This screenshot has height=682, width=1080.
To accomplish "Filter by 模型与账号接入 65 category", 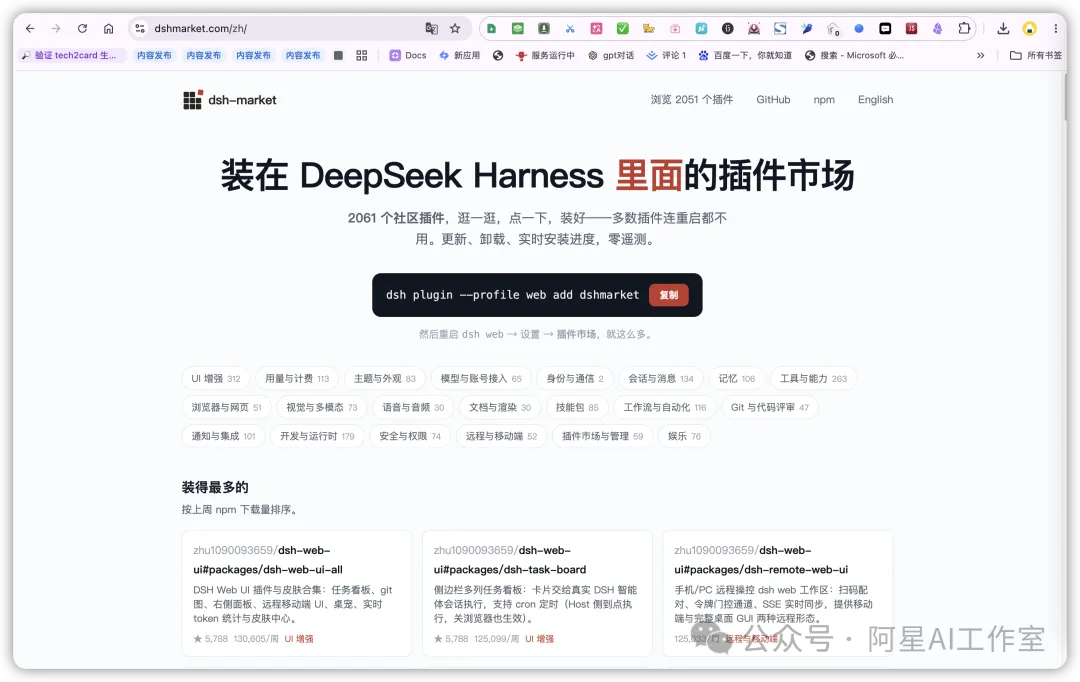I will coord(481,378).
